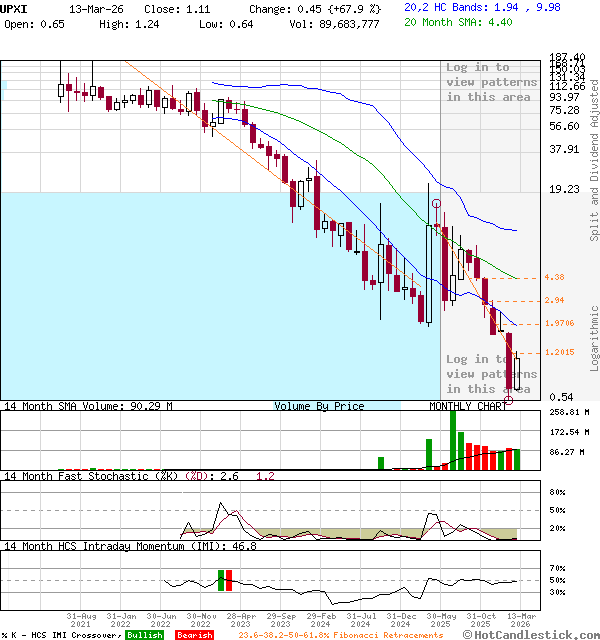This screenshot has height=640, width=600.
Task: Click the latest white candlestick on the chart
Action: (518, 373)
